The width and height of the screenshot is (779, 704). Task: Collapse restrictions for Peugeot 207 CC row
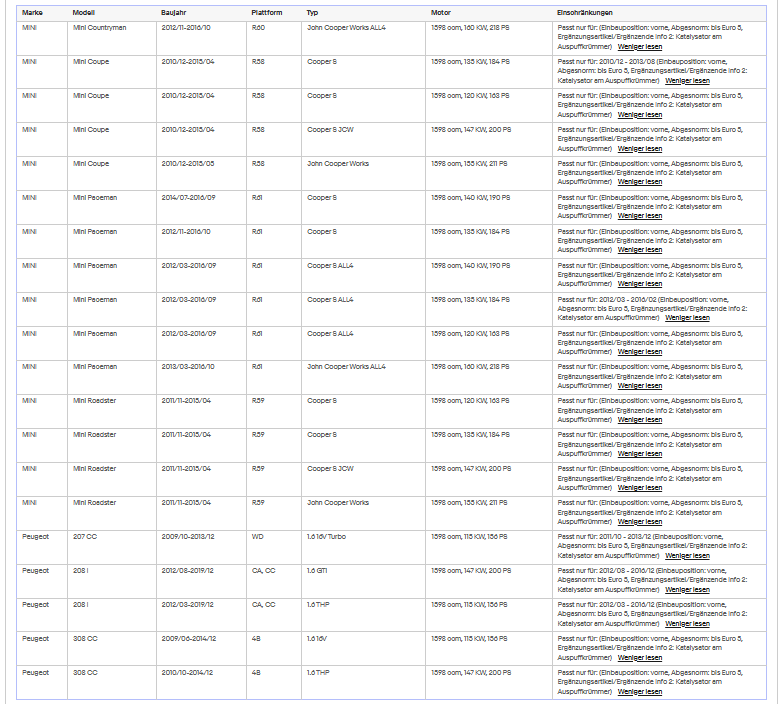pyautogui.click(x=687, y=556)
